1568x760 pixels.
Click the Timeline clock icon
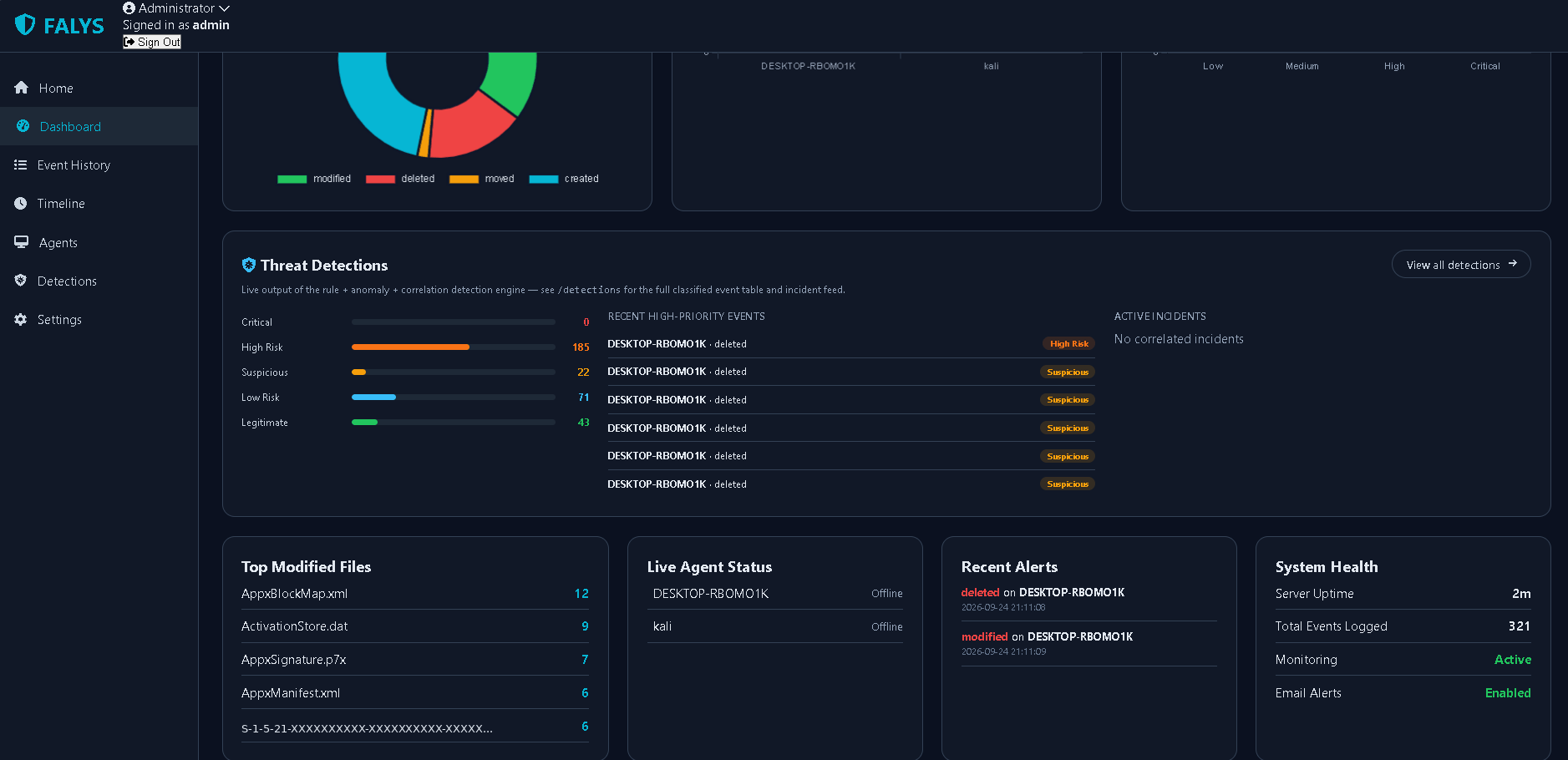(x=21, y=203)
